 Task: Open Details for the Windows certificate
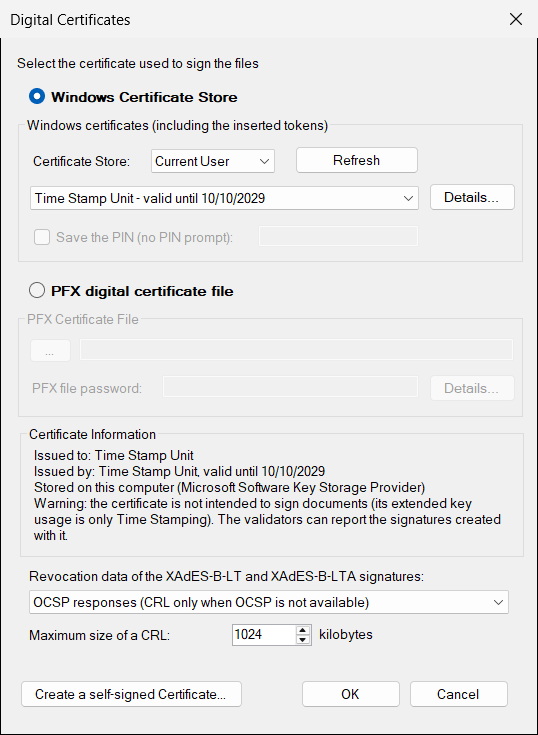(x=472, y=197)
